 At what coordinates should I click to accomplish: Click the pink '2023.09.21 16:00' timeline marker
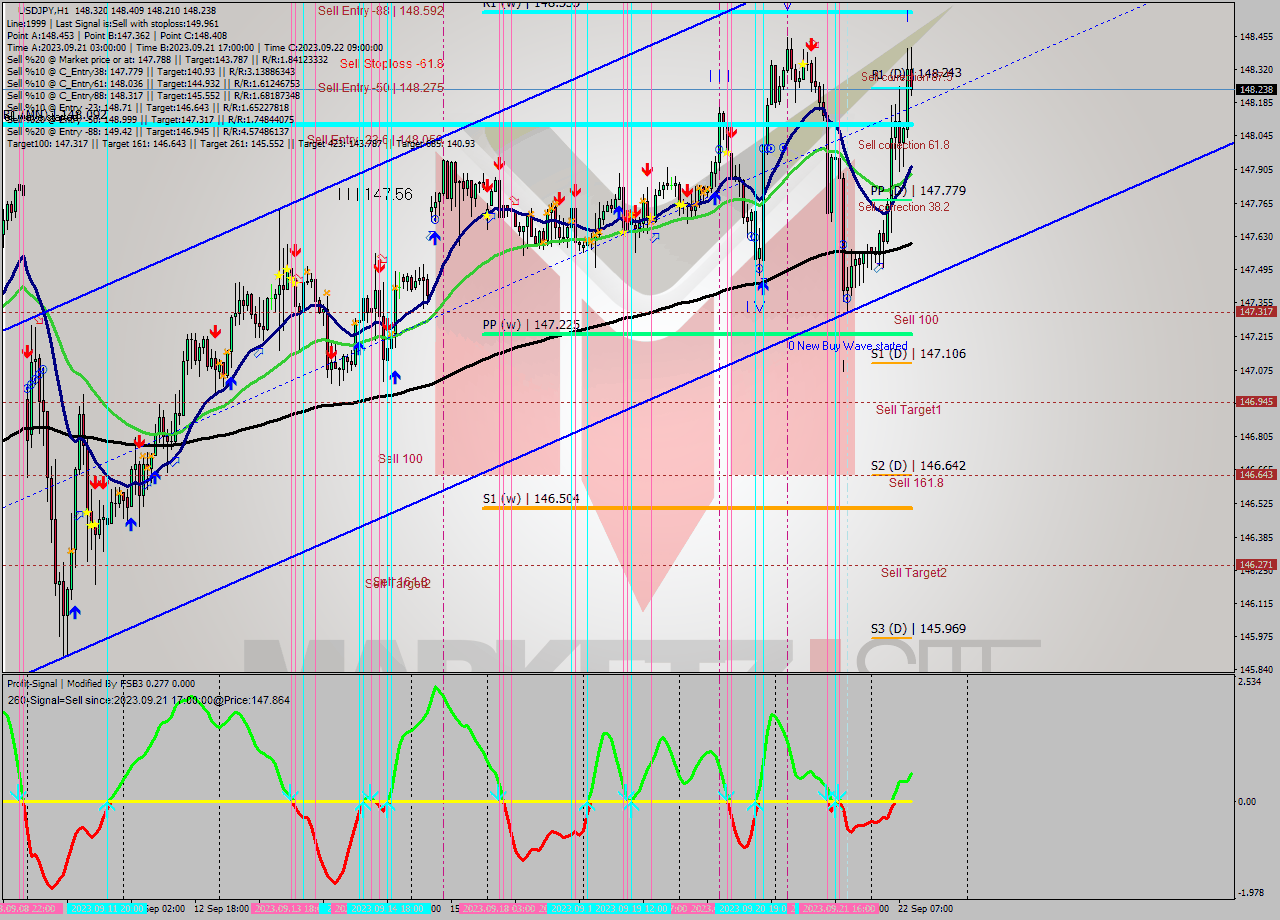click(840, 910)
